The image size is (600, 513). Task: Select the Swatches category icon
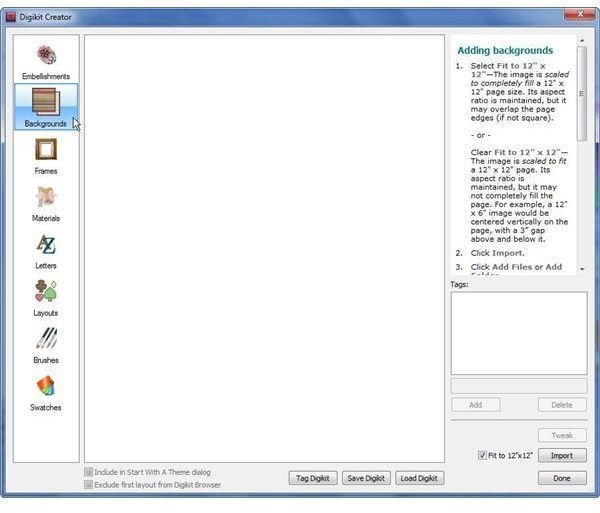point(46,393)
